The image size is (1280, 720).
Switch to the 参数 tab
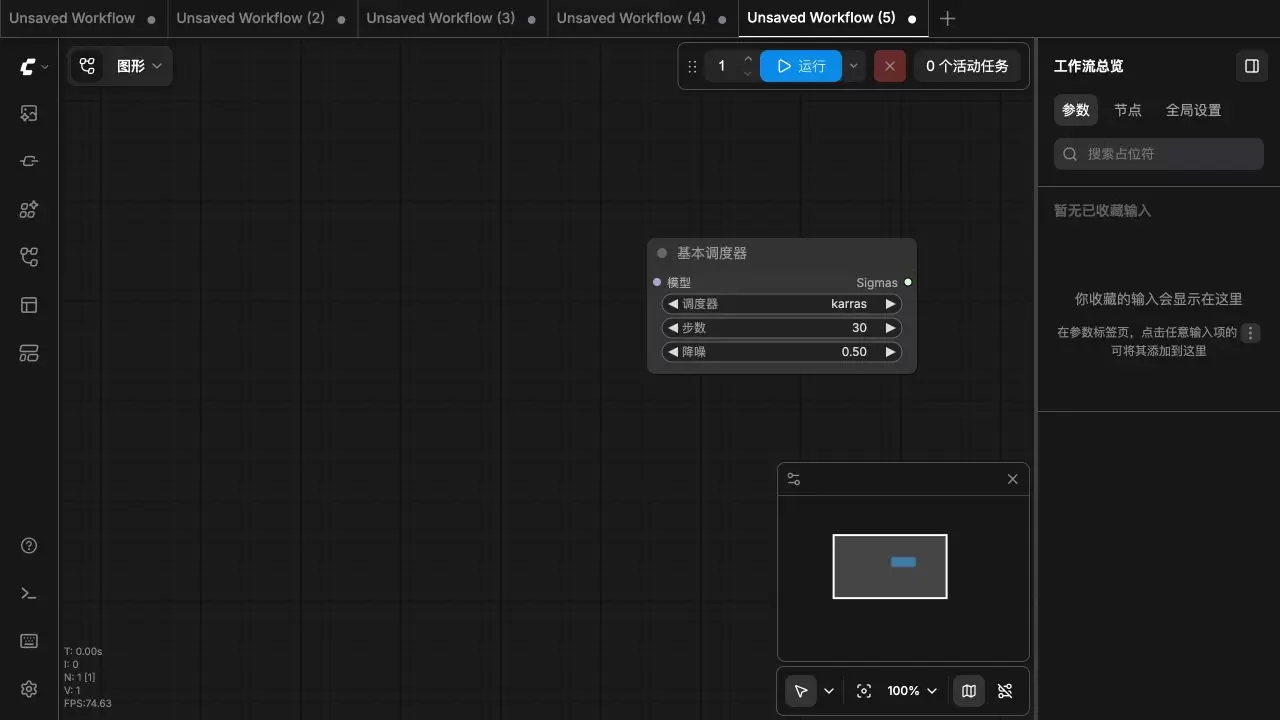pos(1076,110)
